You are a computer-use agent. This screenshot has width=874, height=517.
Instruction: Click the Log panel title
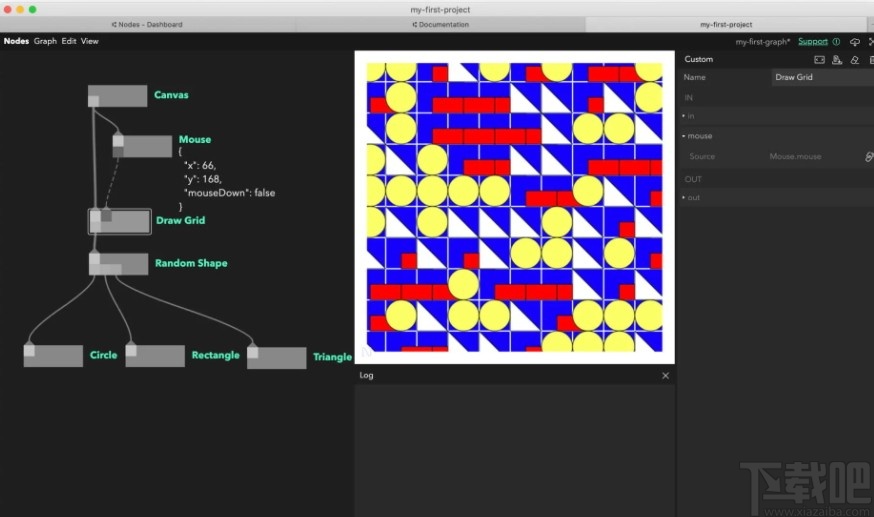[366, 375]
